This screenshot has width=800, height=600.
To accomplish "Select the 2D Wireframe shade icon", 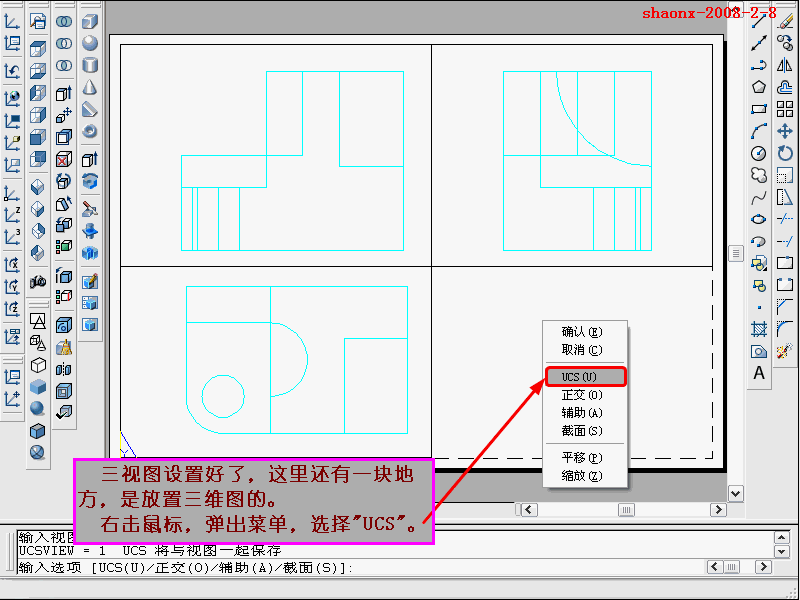I will pos(38,321).
